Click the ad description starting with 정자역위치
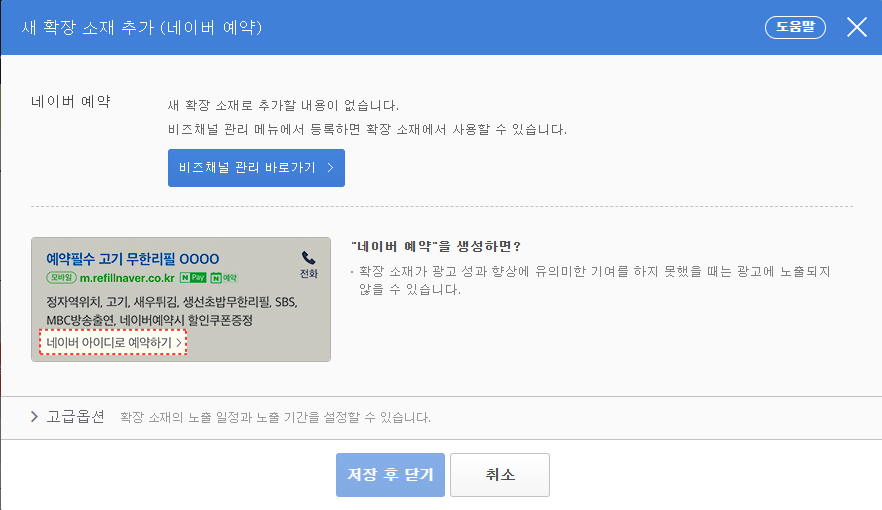 (x=172, y=311)
